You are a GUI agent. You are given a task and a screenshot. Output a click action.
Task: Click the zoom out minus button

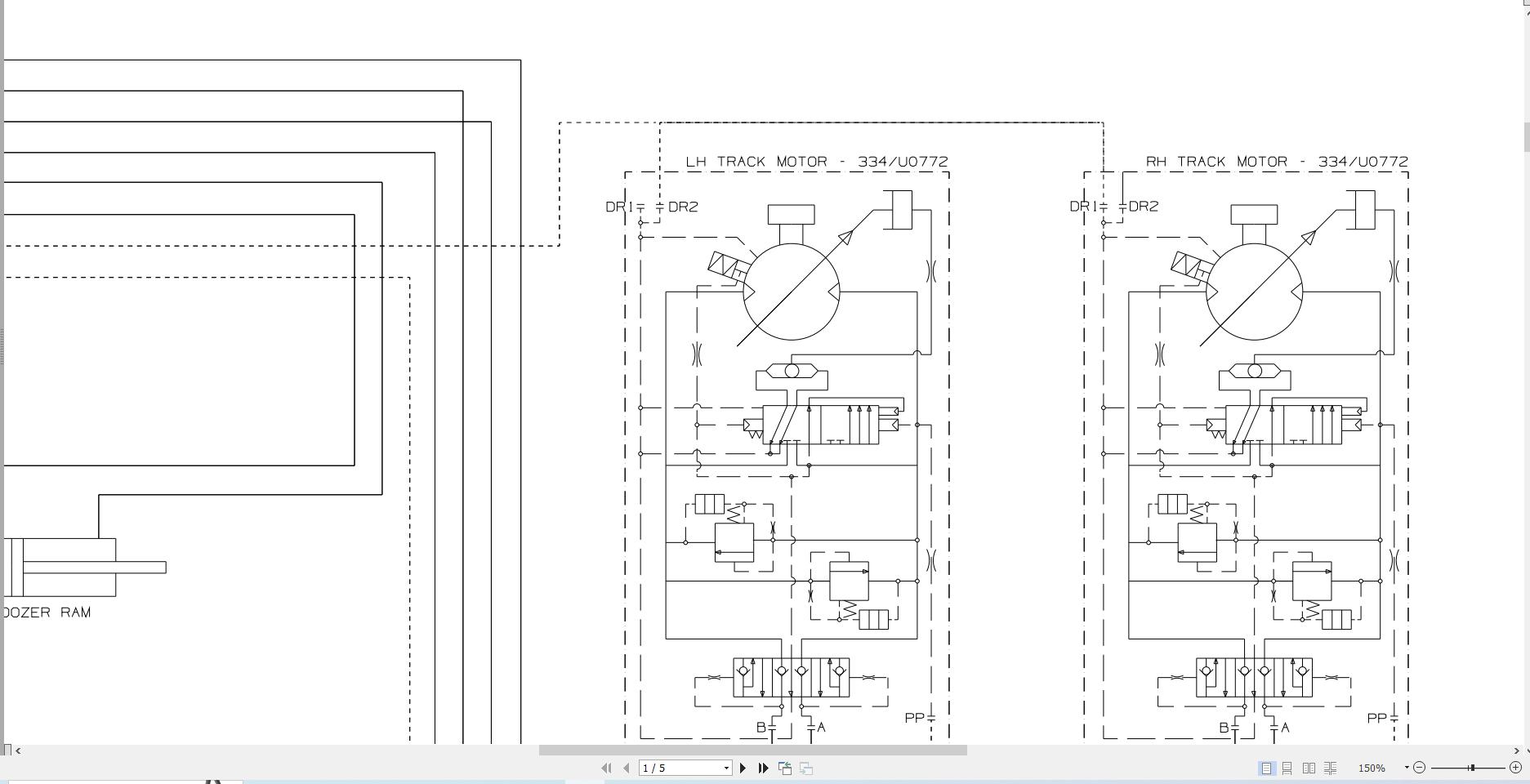point(1420,768)
